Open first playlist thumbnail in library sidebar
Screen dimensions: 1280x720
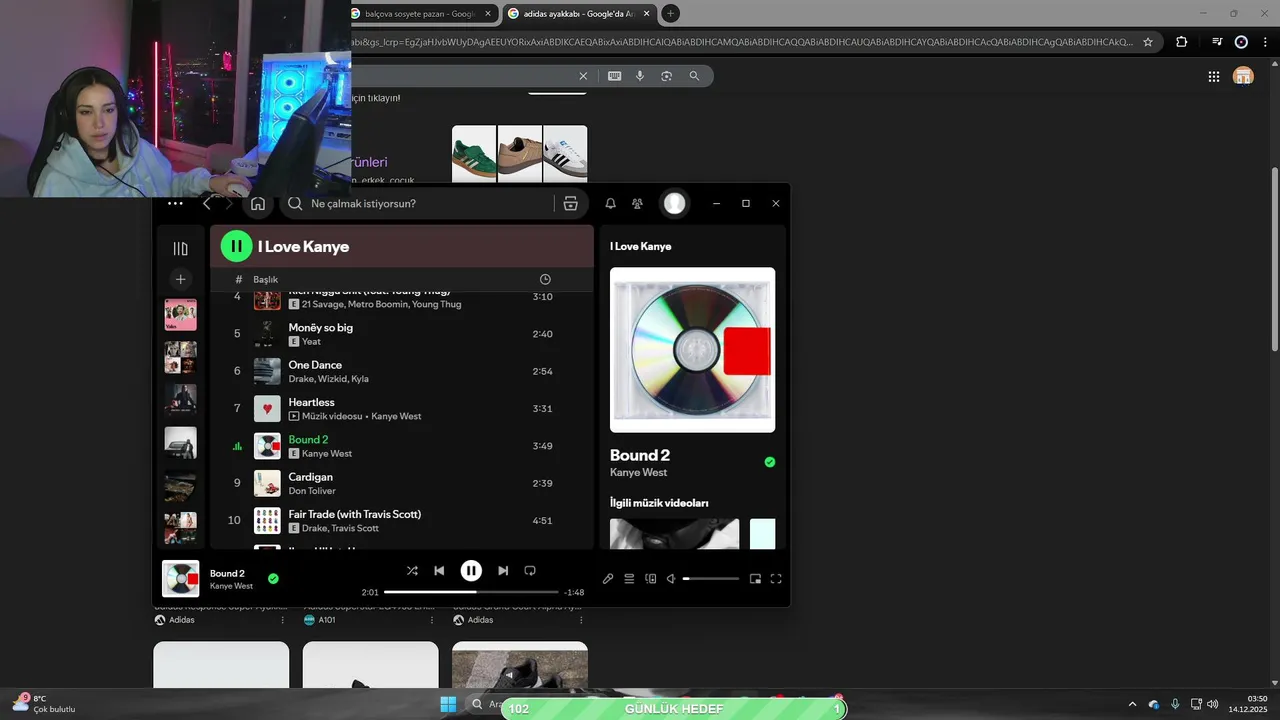point(180,315)
